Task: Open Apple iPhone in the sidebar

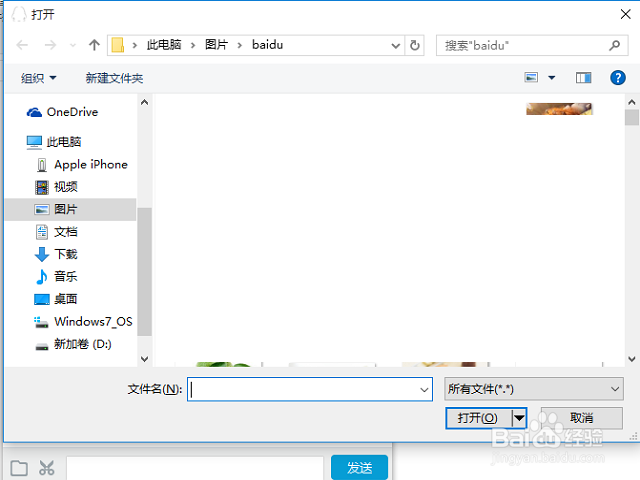Action: pyautogui.click(x=82, y=164)
